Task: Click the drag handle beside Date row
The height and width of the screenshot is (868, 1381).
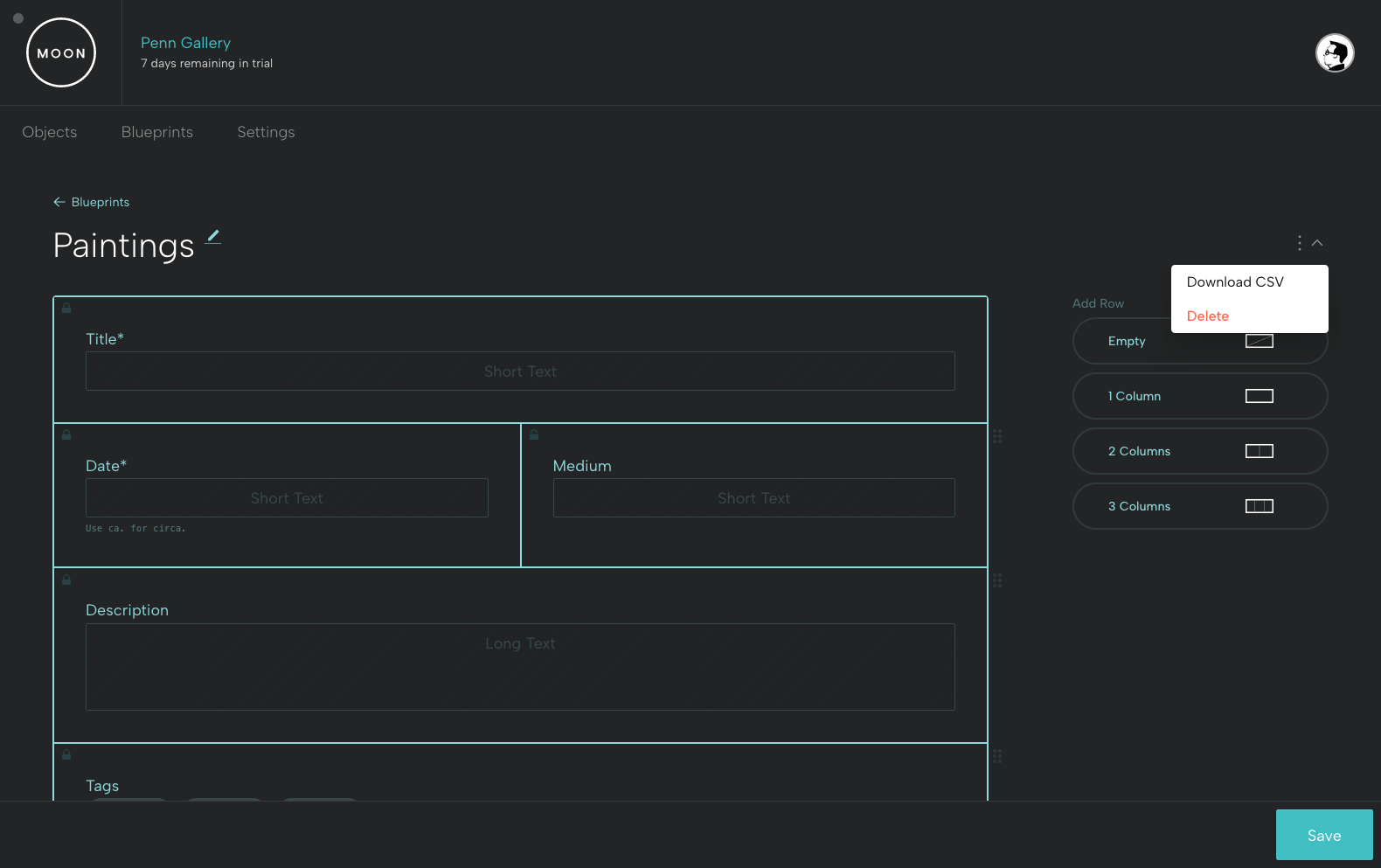Action: [997, 436]
